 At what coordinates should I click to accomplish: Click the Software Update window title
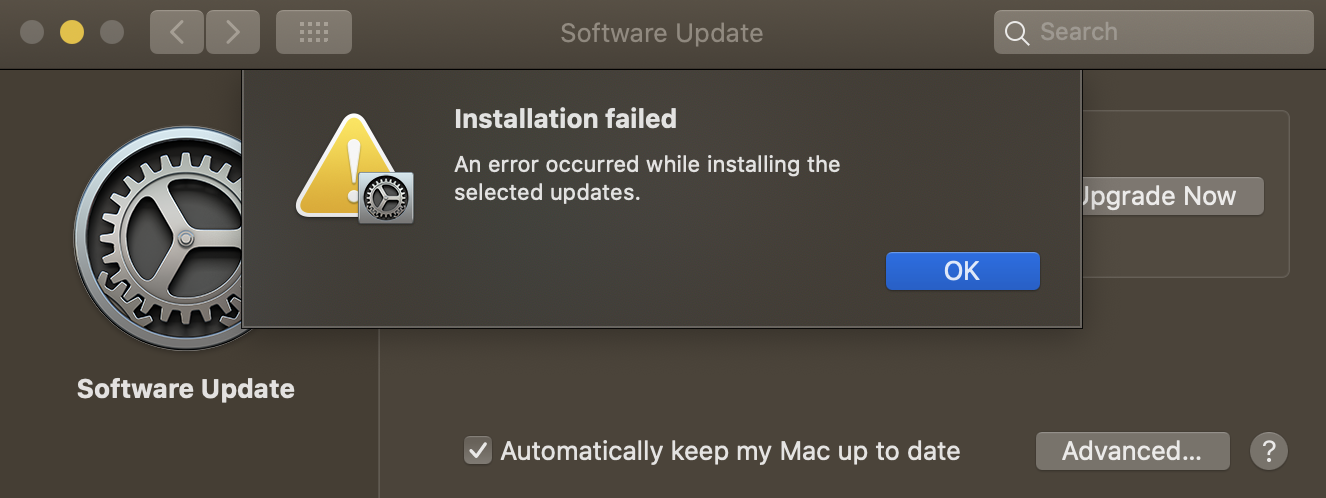coord(661,33)
